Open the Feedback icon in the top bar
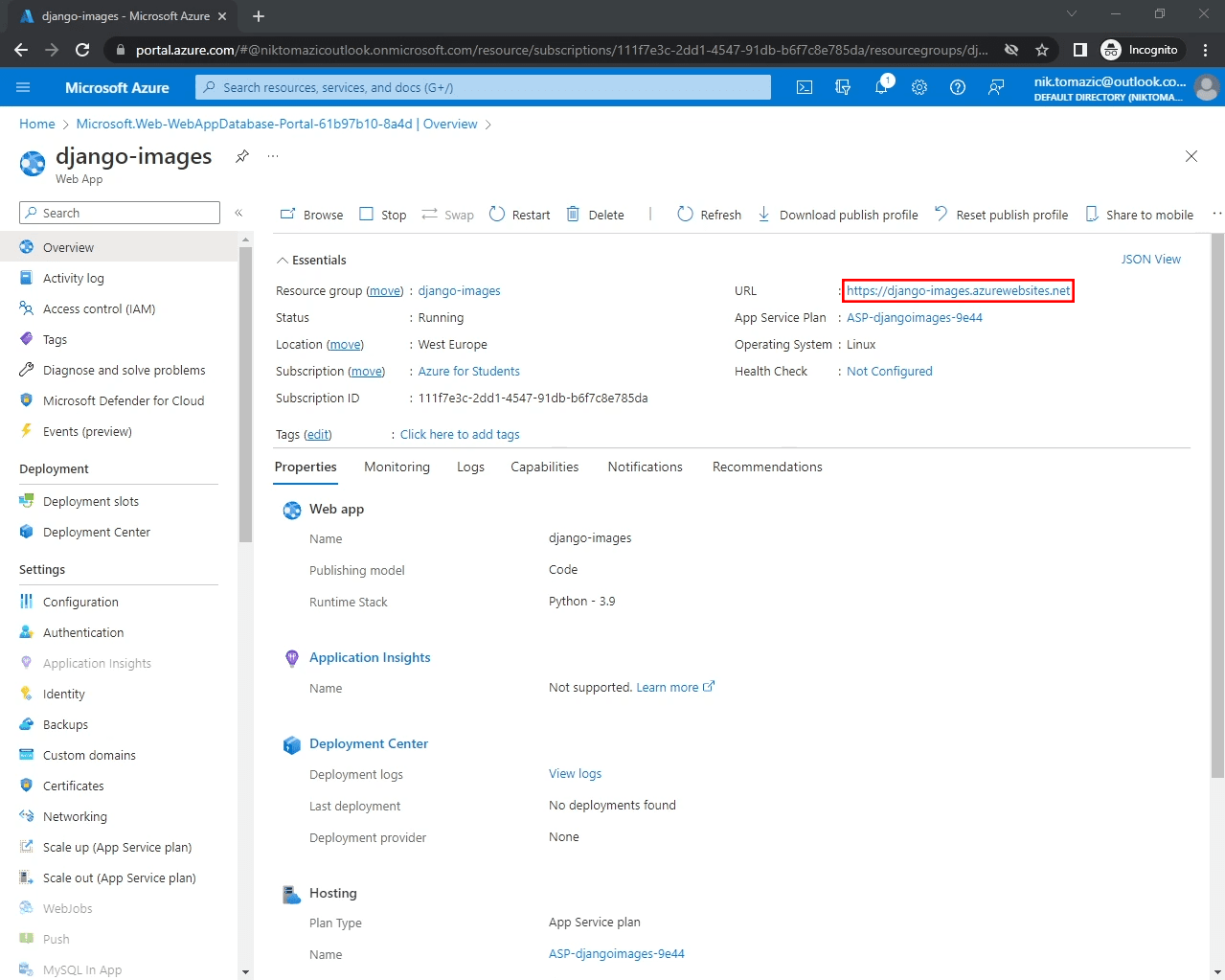1225x980 pixels. click(x=995, y=87)
